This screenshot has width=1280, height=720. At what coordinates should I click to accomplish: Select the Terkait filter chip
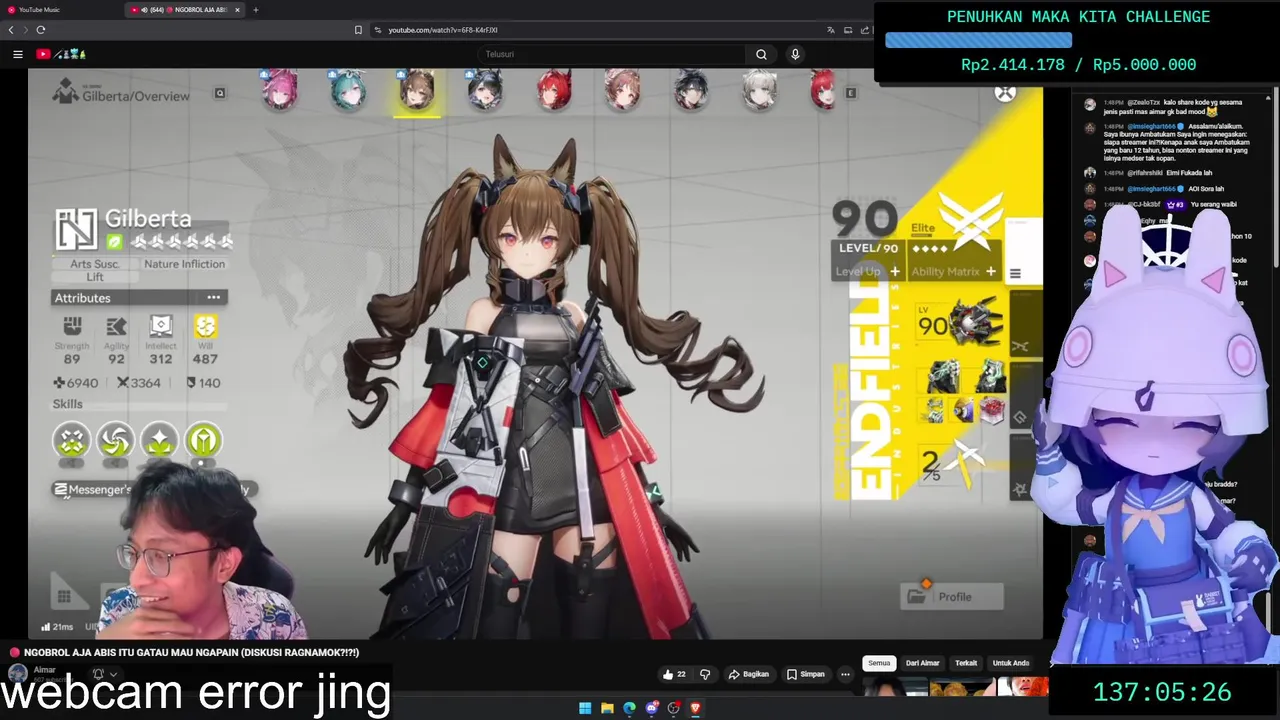[x=966, y=663]
